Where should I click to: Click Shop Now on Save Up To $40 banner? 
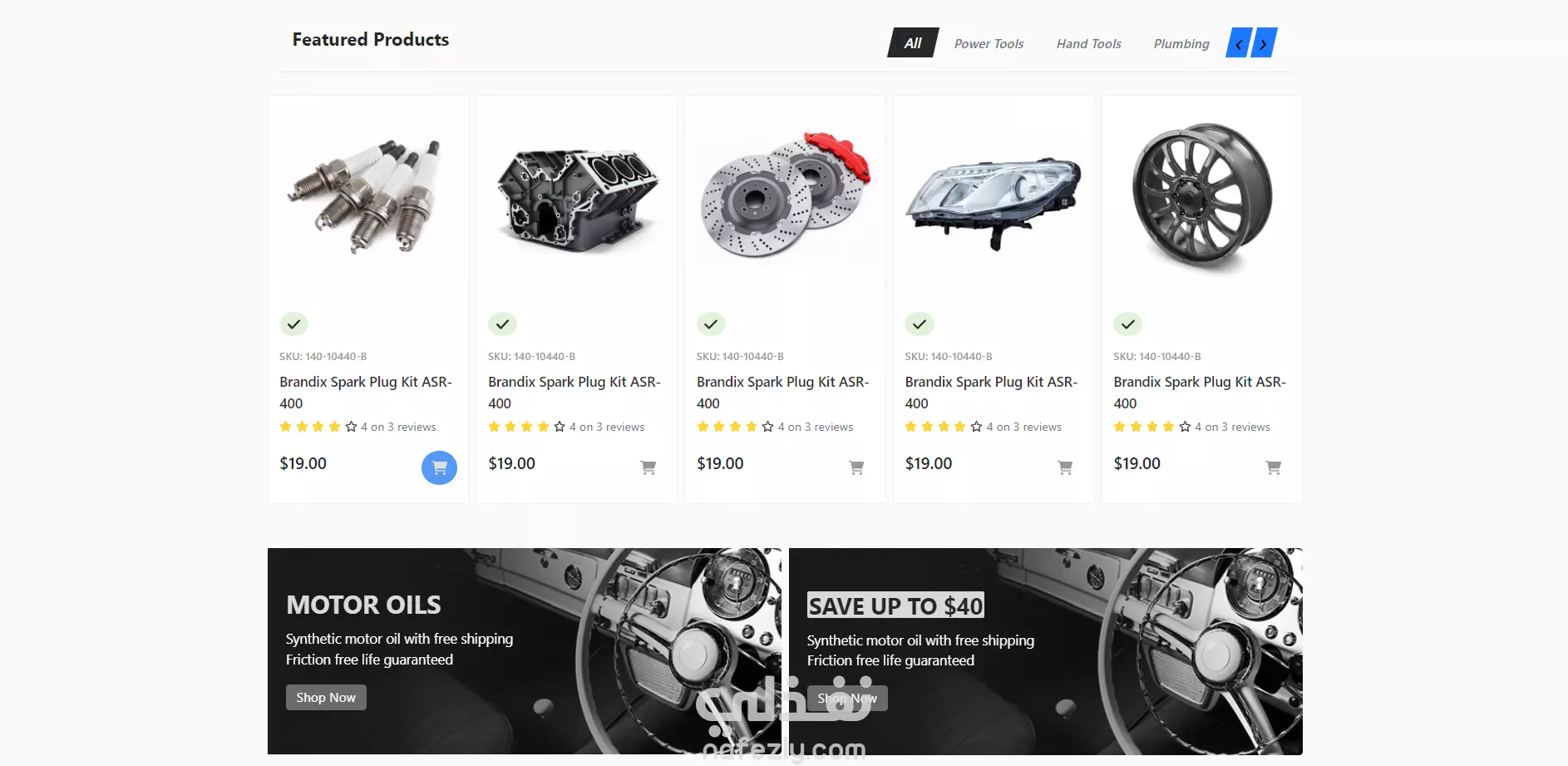coord(847,699)
